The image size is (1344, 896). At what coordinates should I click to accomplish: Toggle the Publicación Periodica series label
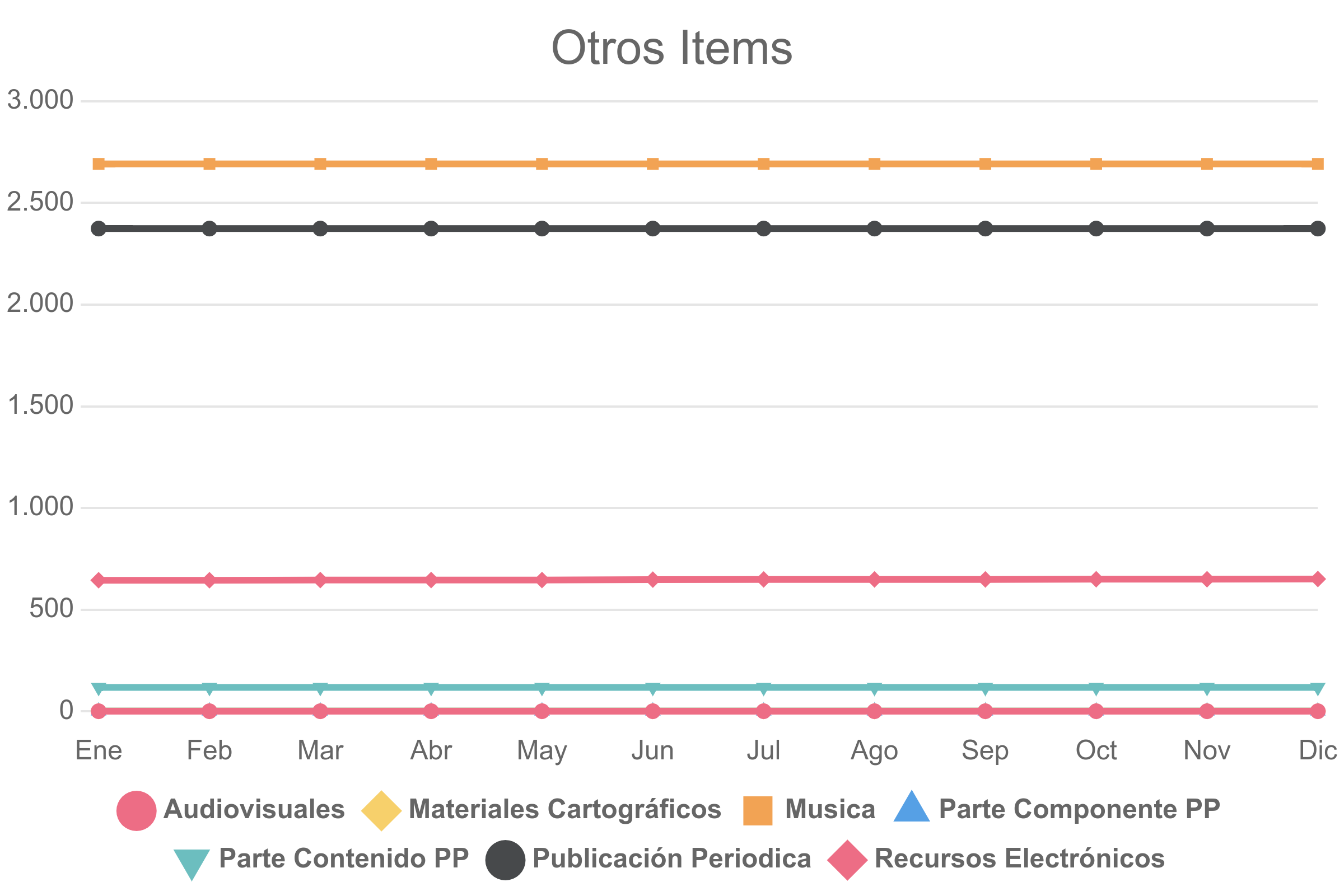[672, 859]
